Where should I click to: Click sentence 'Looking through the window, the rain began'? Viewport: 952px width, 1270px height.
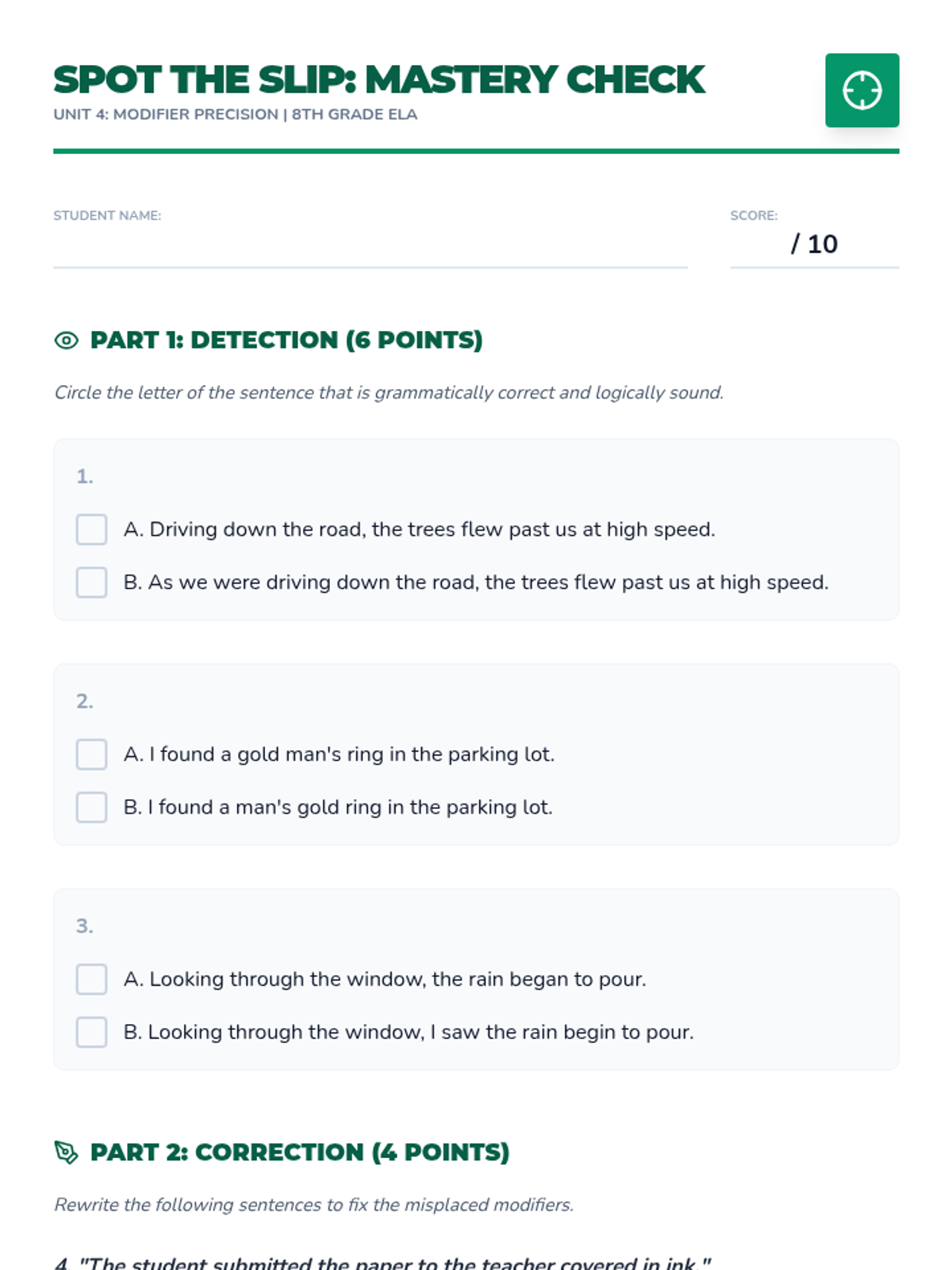[x=385, y=979]
